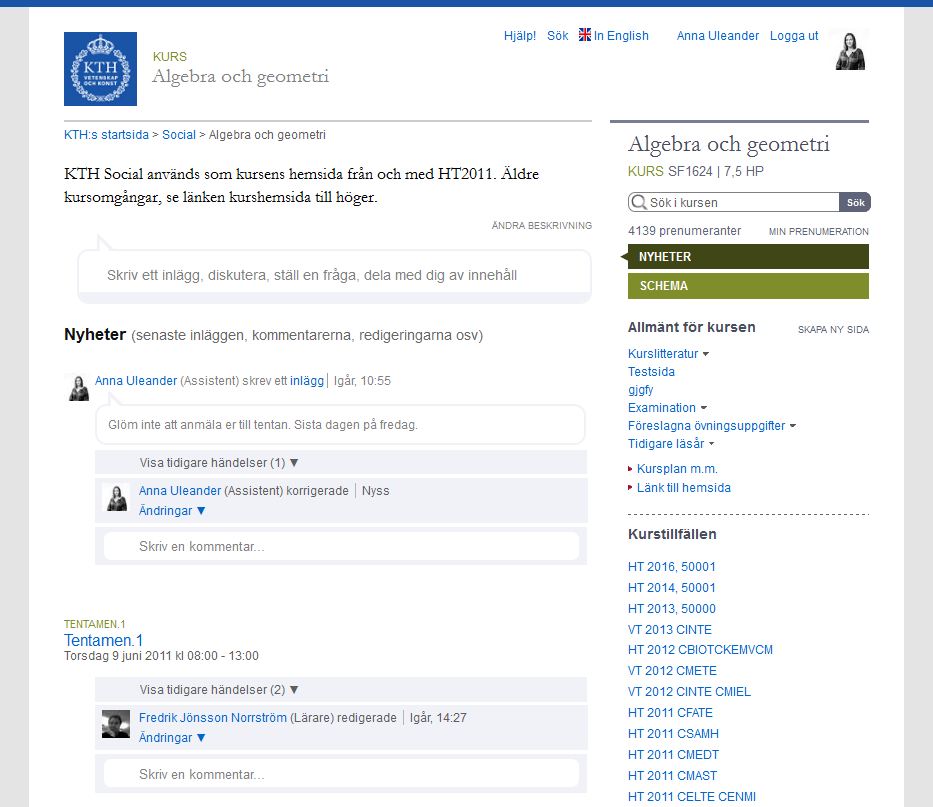Open Anna Uleander link in post header
Viewport: 933px width, 807px height.
point(136,381)
